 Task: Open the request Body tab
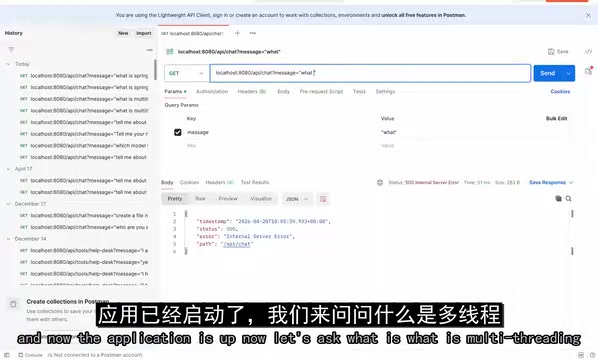click(x=283, y=92)
